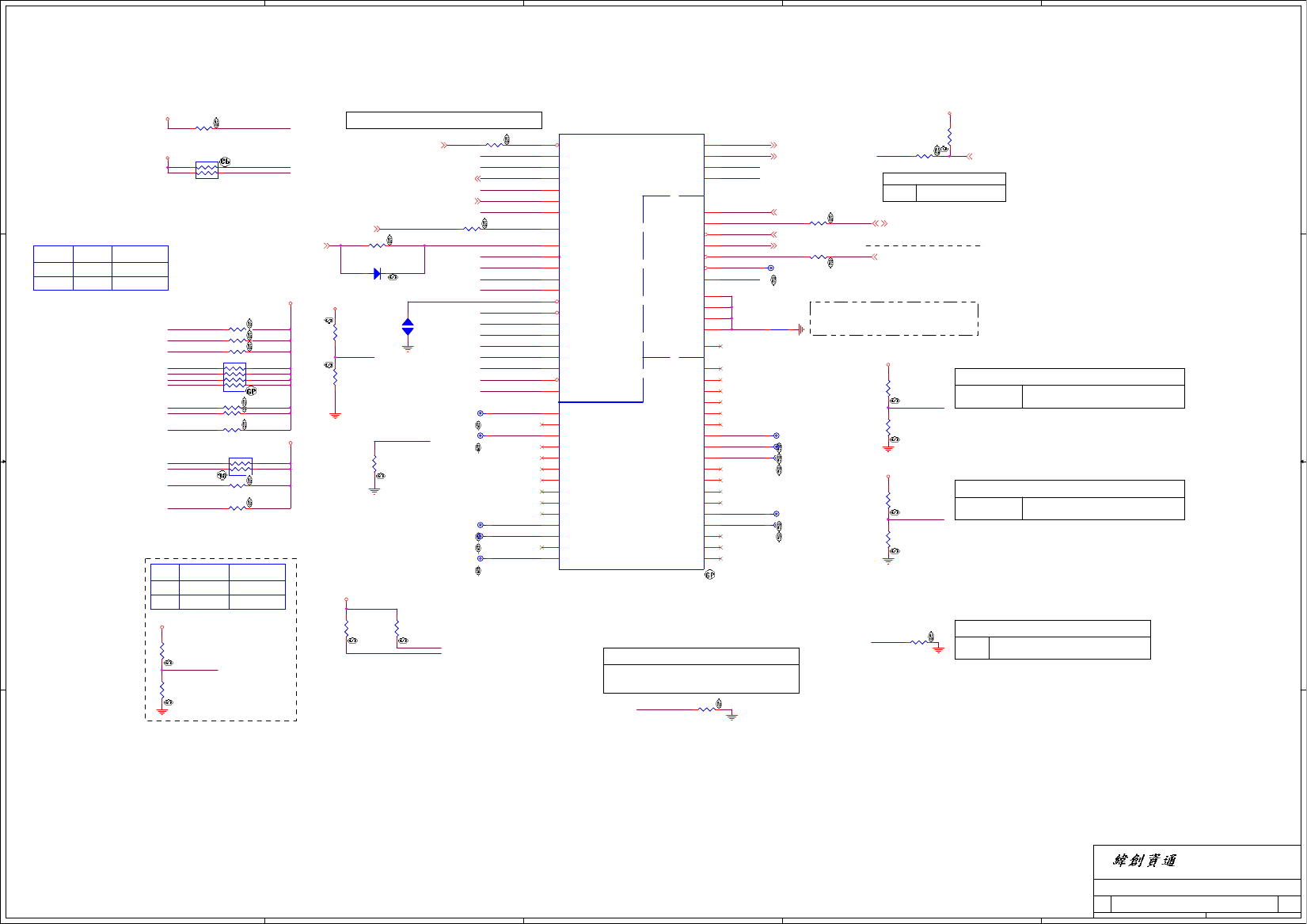Click the dashed empty box beside the ground bus

point(895,318)
